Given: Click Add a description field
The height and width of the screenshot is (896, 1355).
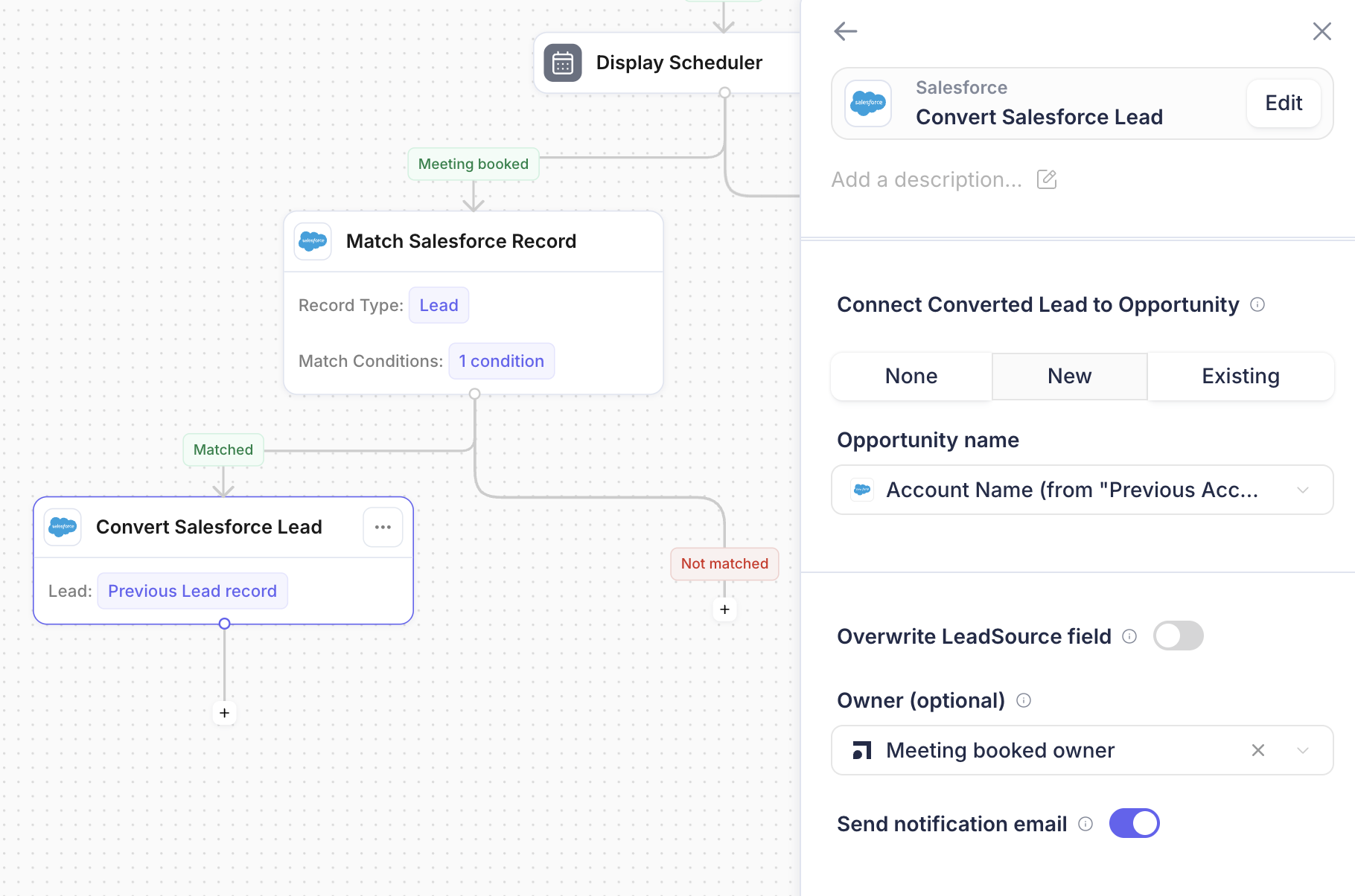Looking at the screenshot, I should pyautogui.click(x=926, y=179).
